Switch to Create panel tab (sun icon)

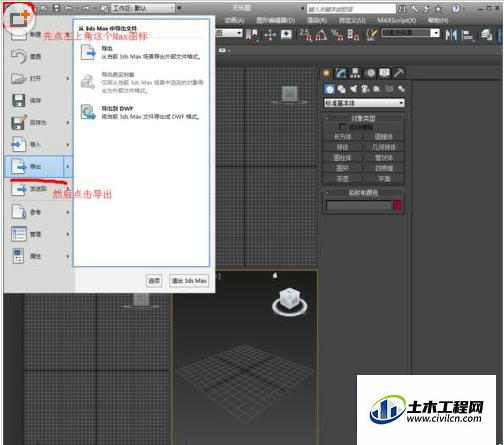(327, 73)
